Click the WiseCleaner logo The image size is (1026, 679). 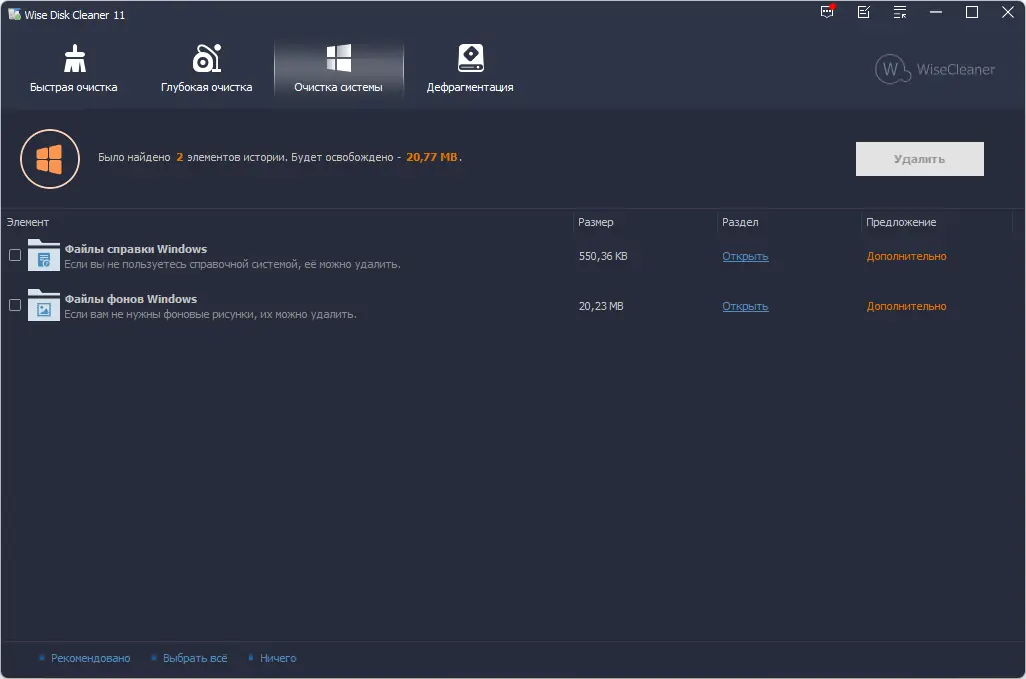934,69
